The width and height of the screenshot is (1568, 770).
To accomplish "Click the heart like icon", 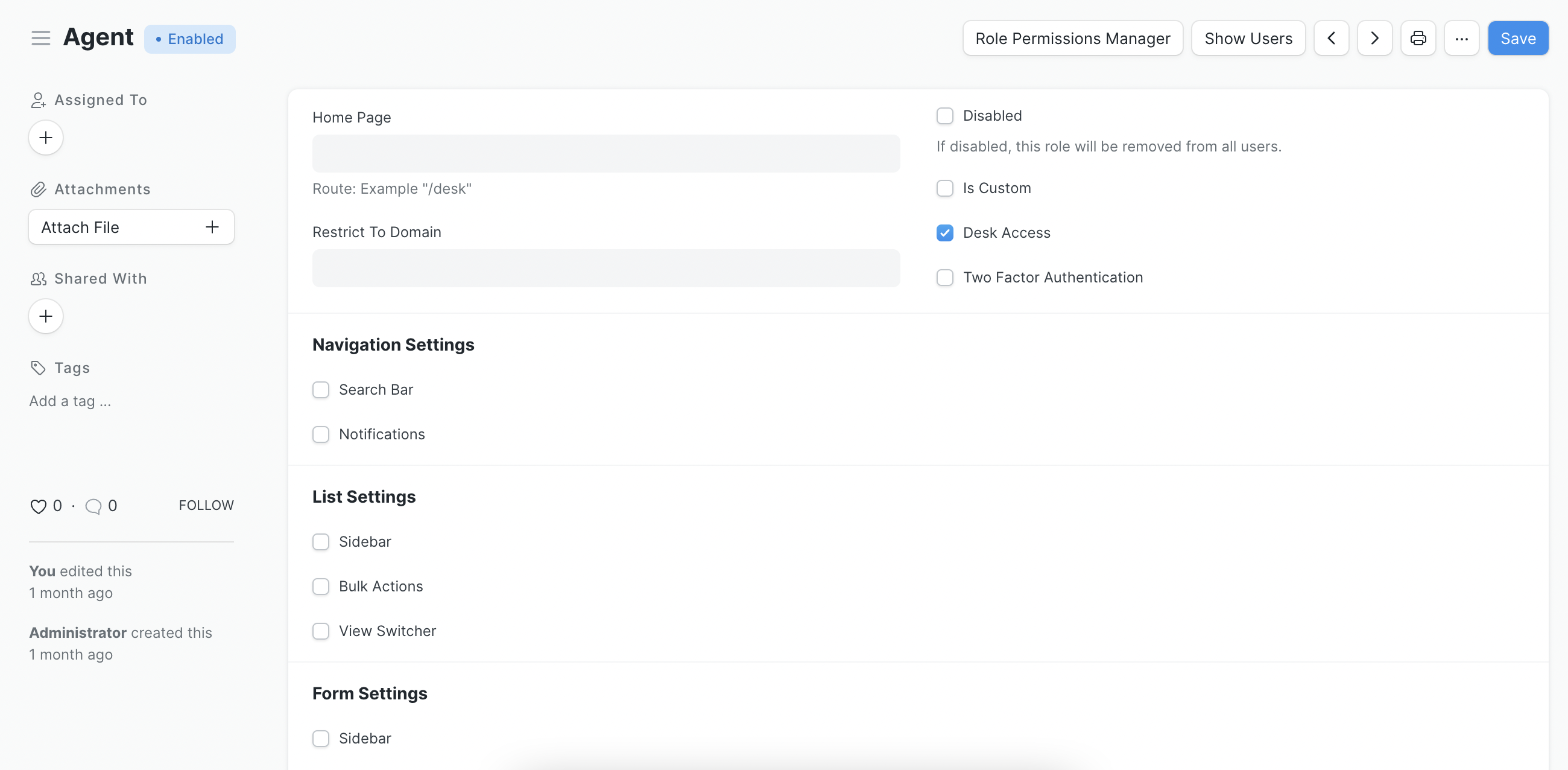I will pos(38,506).
